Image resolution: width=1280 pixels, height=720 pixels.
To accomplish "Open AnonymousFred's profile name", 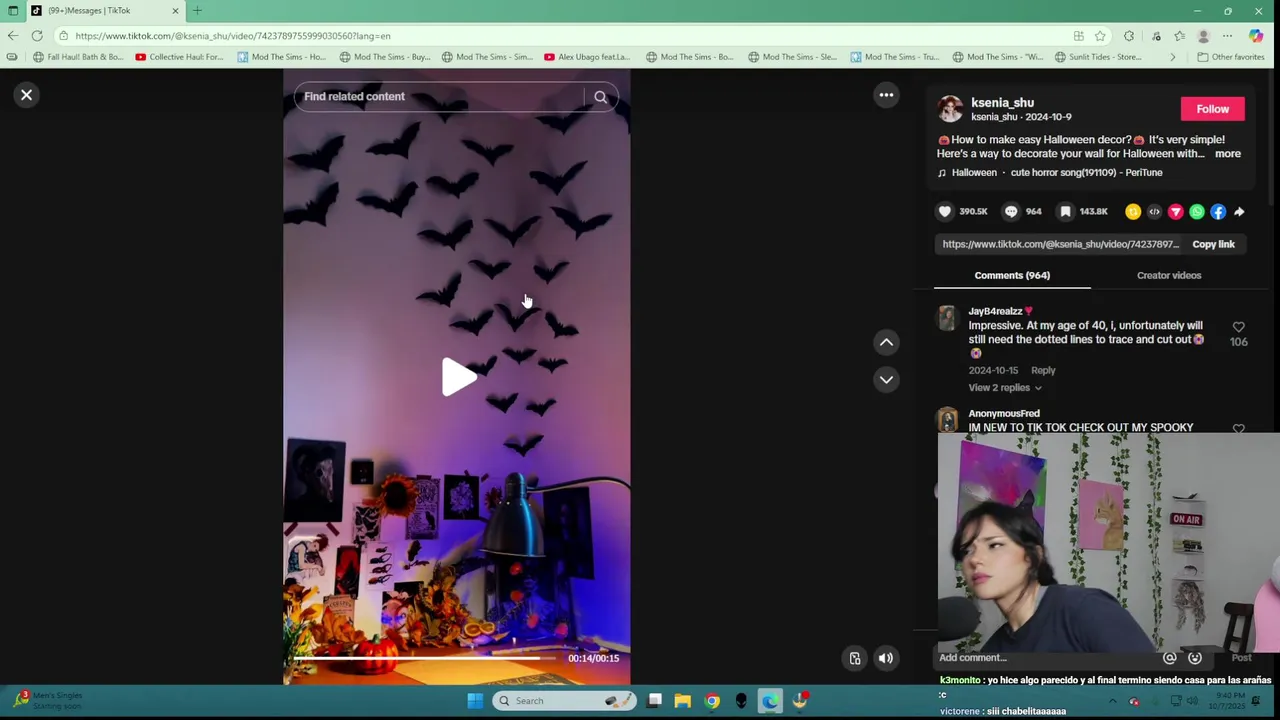I will [1003, 413].
